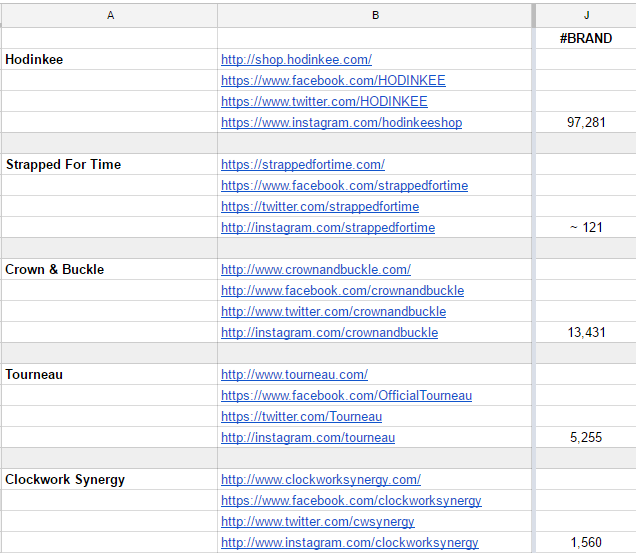Image resolution: width=636 pixels, height=553 pixels.
Task: Select the #BRAND header cell
Action: pyautogui.click(x=587, y=39)
